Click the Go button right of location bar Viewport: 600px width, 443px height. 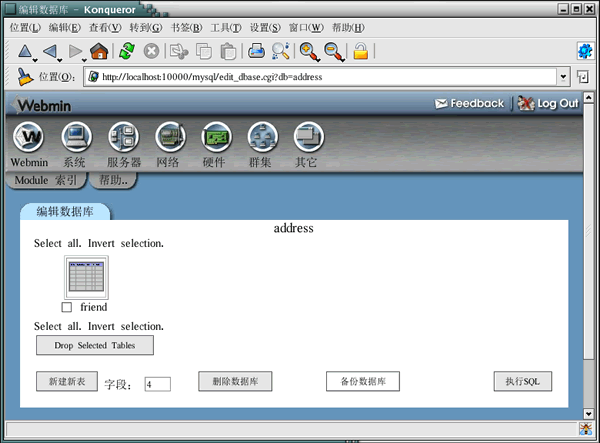[x=583, y=77]
